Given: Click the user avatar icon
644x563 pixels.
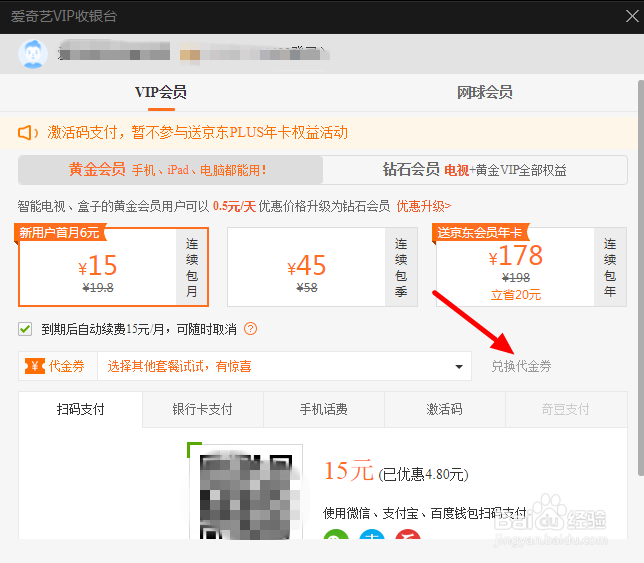Looking at the screenshot, I should point(33,54).
